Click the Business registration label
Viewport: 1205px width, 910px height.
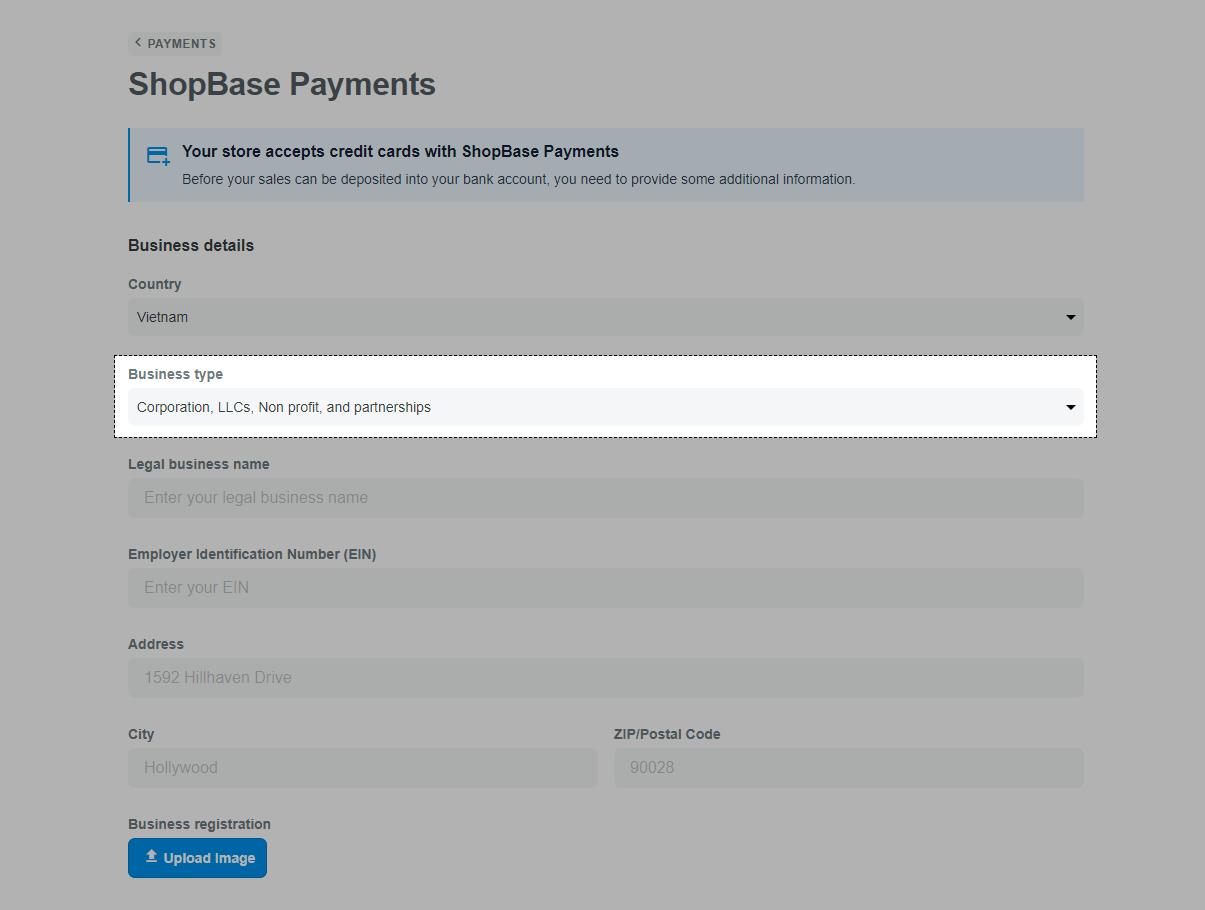tap(199, 824)
